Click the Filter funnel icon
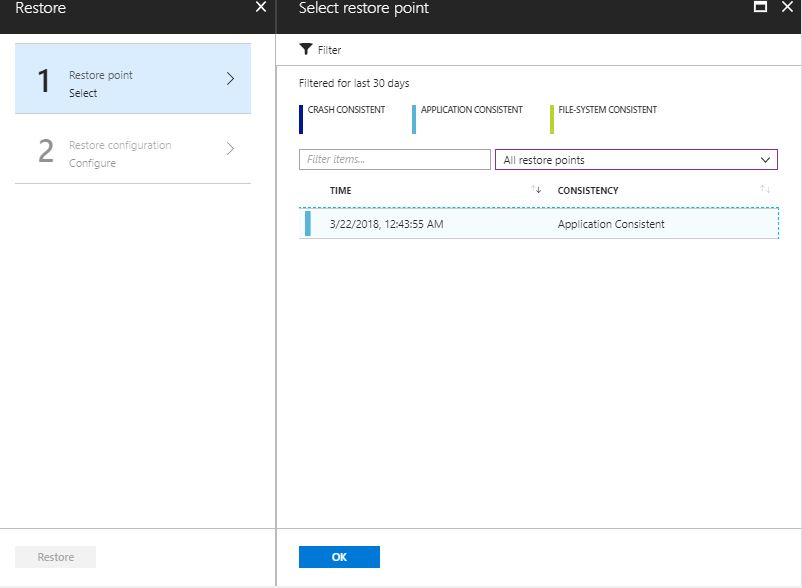 tap(306, 49)
